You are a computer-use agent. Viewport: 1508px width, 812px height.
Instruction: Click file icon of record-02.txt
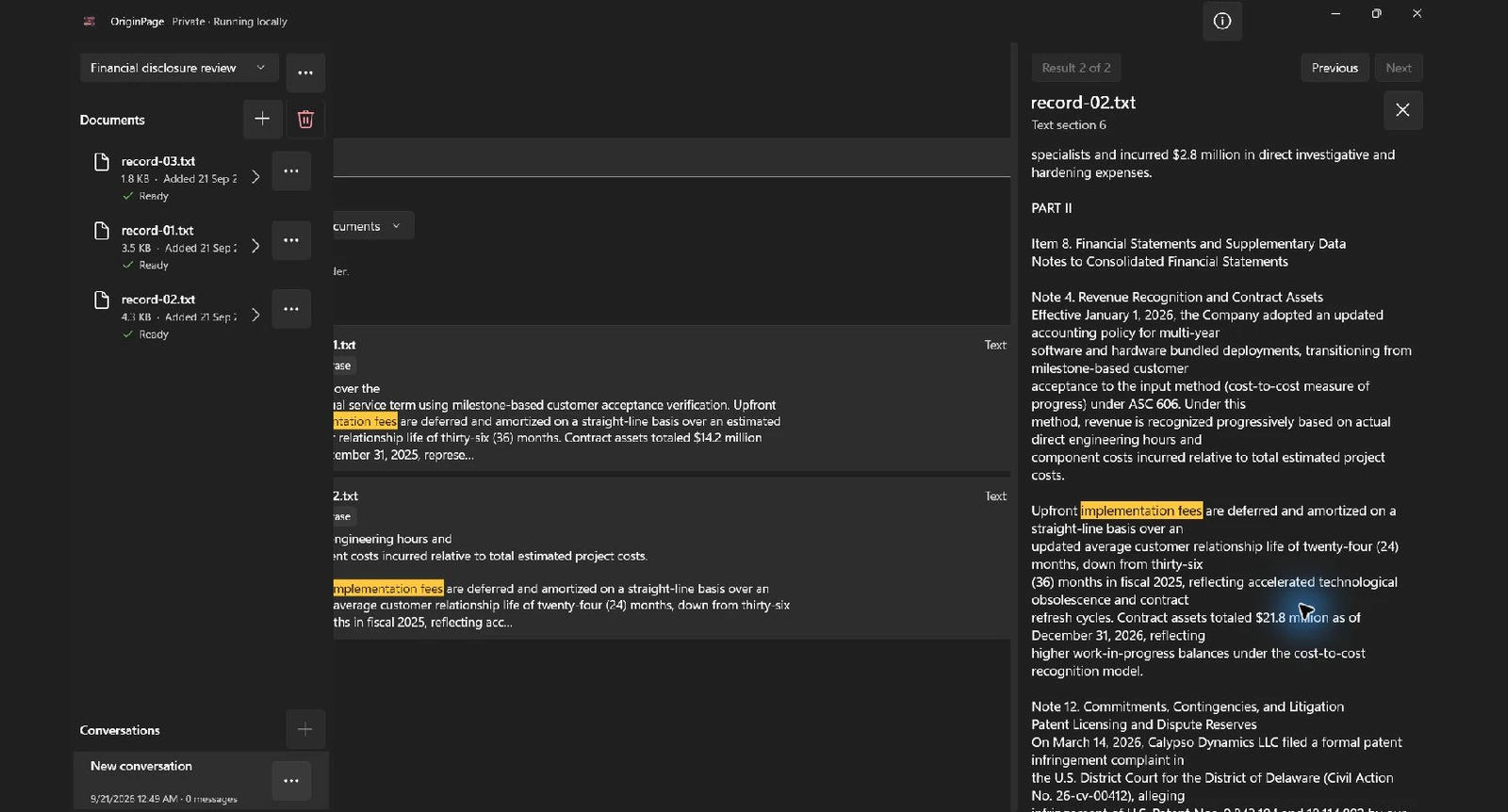point(102,300)
